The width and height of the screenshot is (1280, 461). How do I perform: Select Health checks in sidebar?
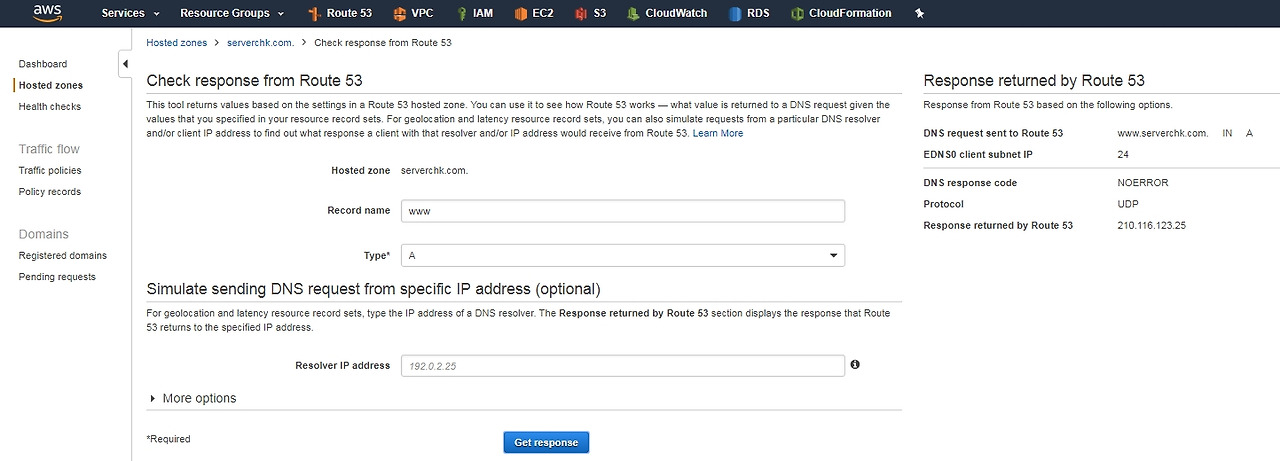50,106
